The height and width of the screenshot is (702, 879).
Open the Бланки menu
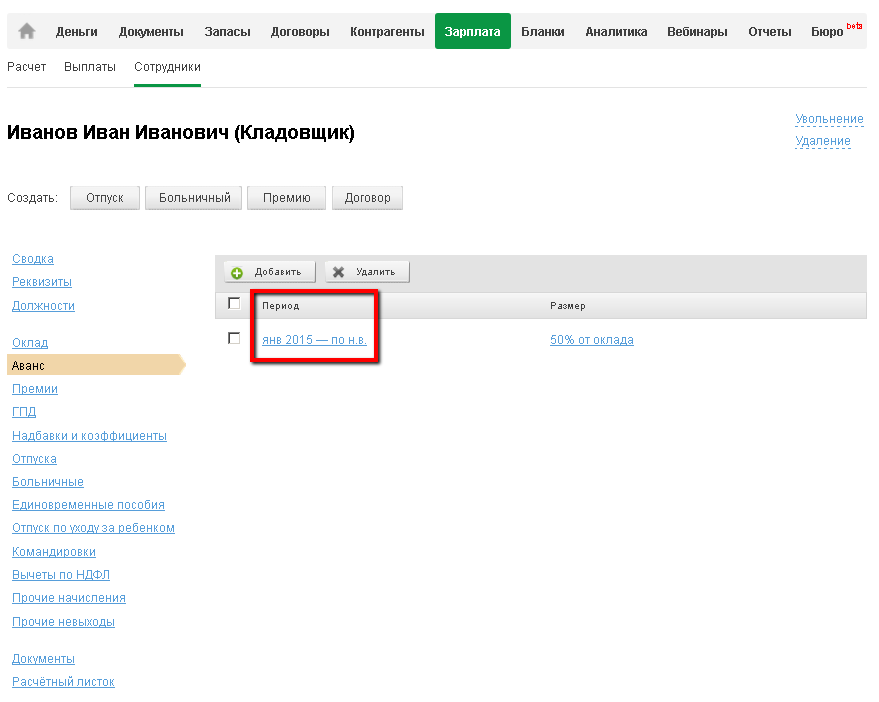click(543, 31)
